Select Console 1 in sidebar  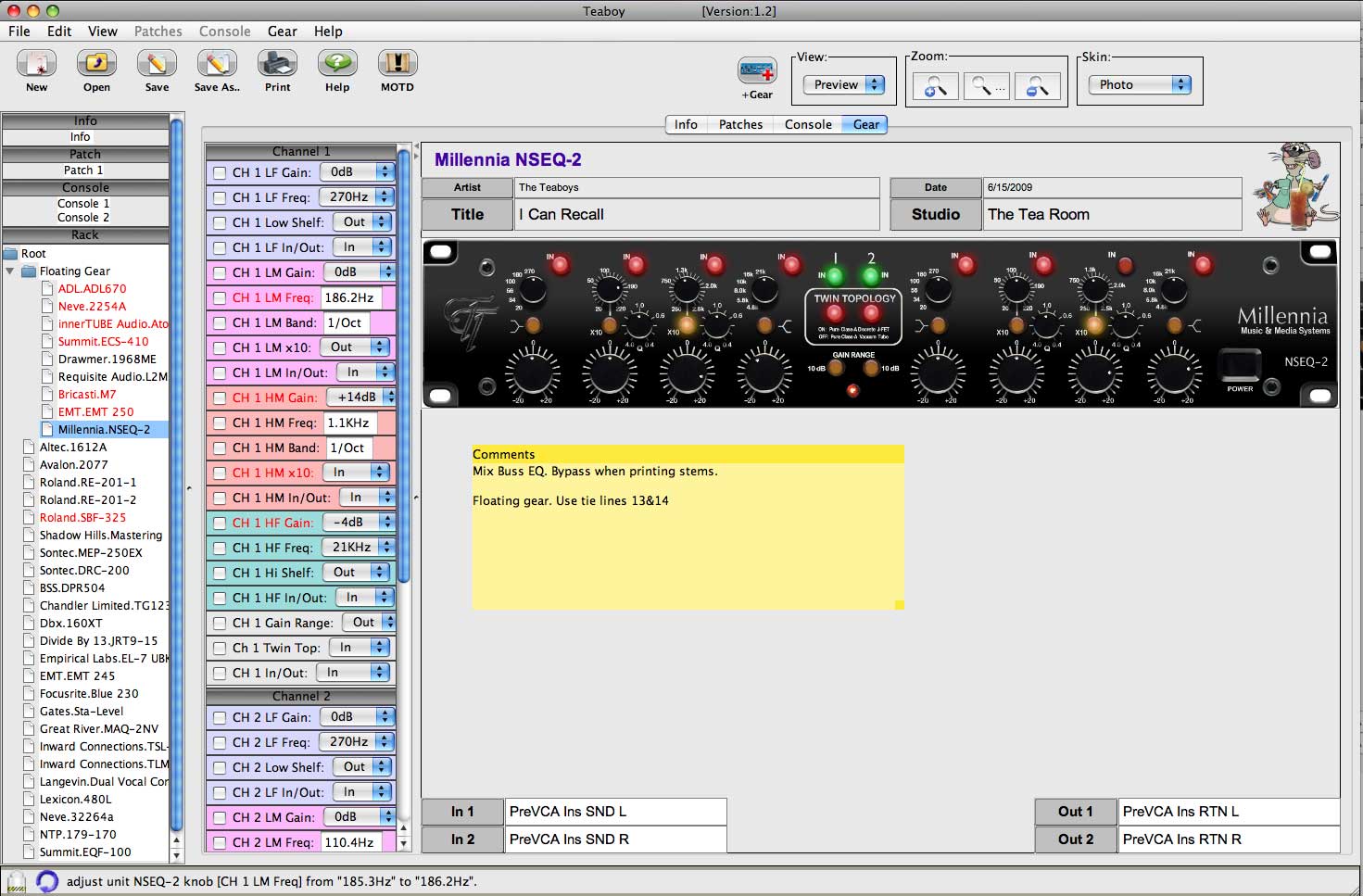pyautogui.click(x=84, y=204)
